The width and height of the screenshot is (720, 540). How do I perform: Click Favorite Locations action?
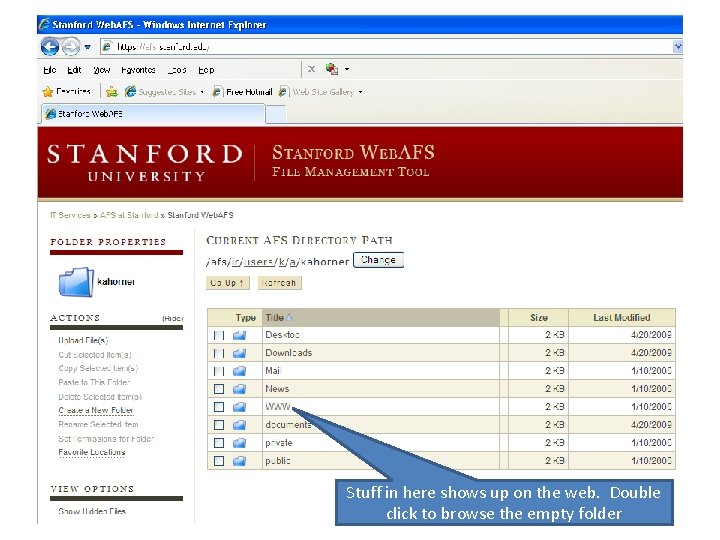(x=91, y=452)
